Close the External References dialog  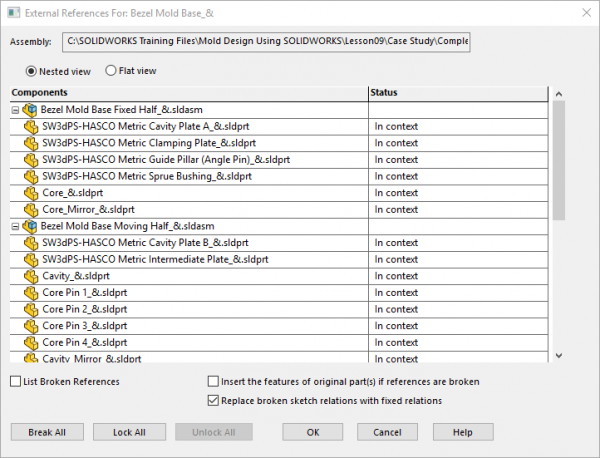586,13
